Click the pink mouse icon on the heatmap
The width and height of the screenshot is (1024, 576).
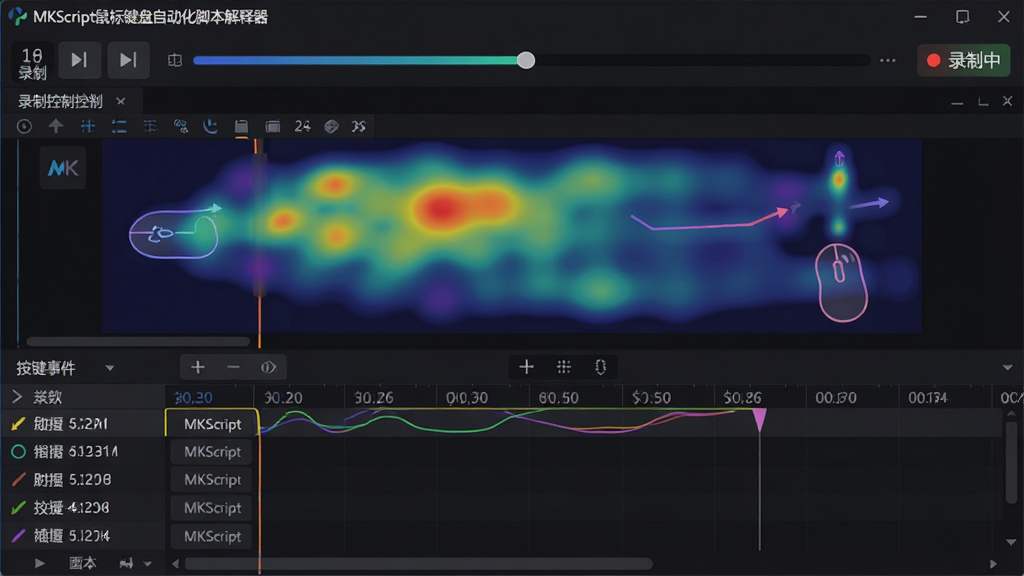(x=842, y=282)
